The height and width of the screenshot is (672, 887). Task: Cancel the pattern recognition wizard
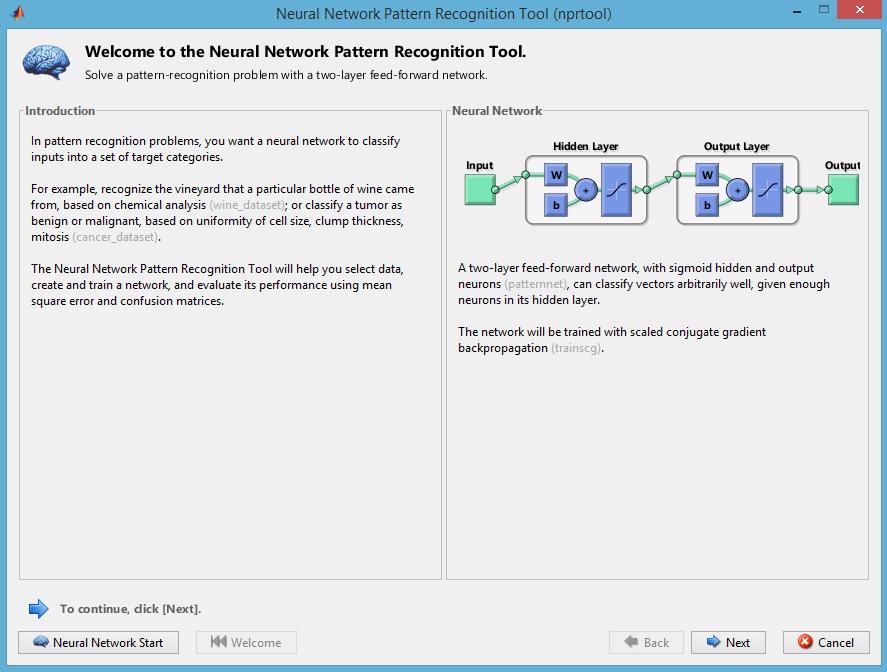(826, 643)
